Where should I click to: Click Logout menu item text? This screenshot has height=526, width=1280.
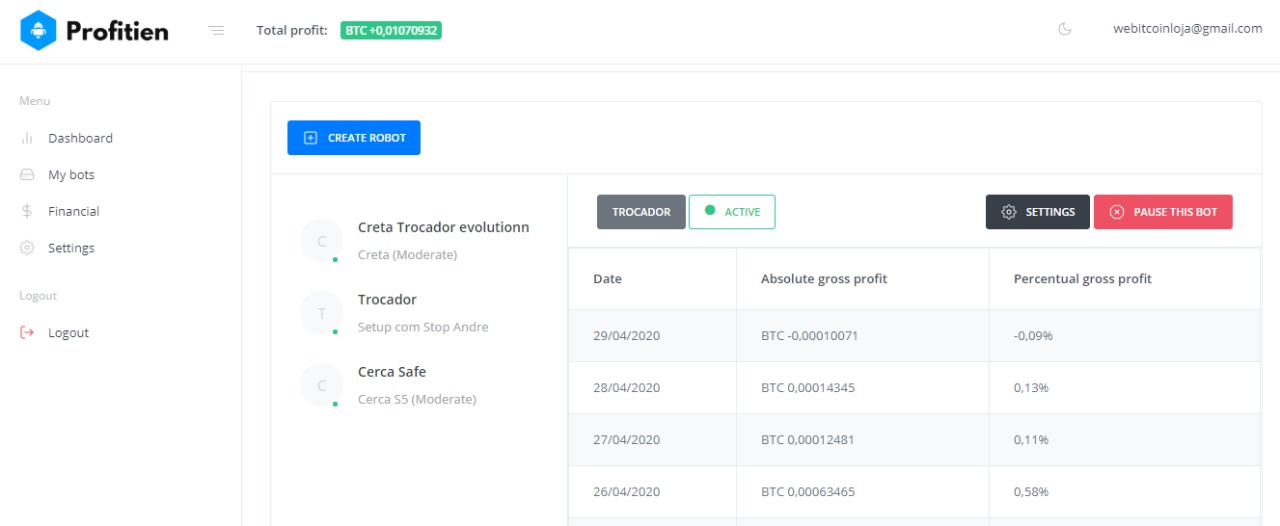click(x=68, y=333)
